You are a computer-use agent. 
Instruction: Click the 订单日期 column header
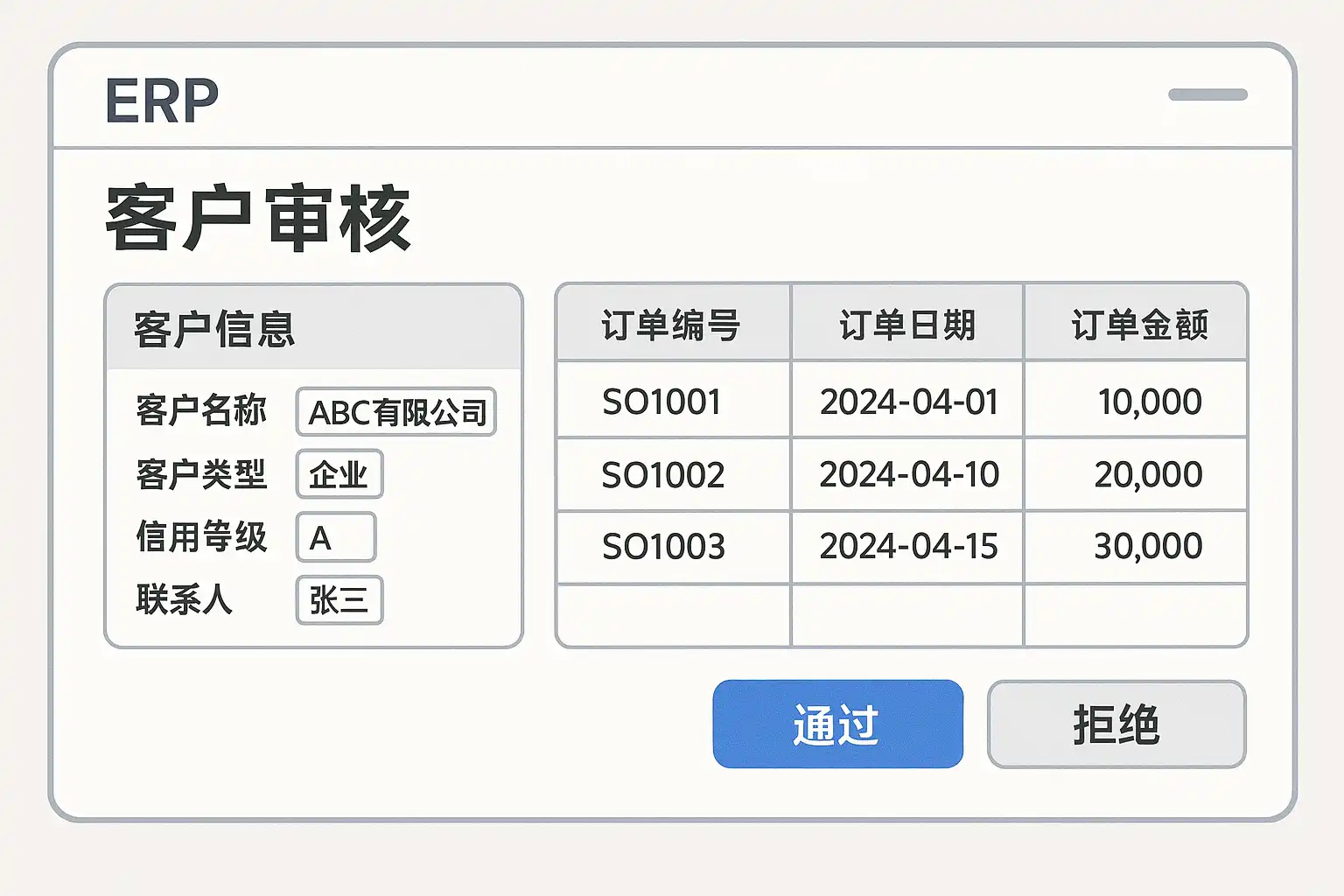(907, 325)
